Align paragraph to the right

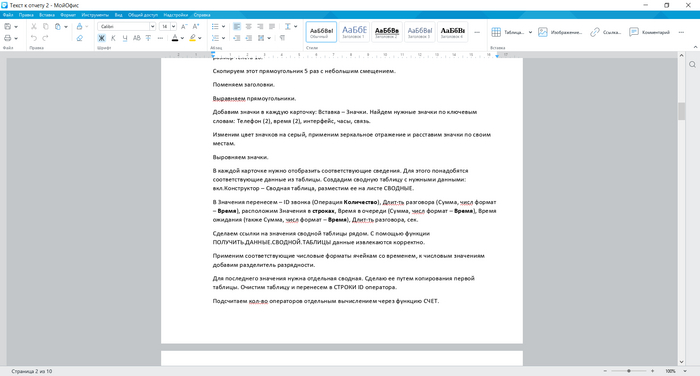pos(260,27)
